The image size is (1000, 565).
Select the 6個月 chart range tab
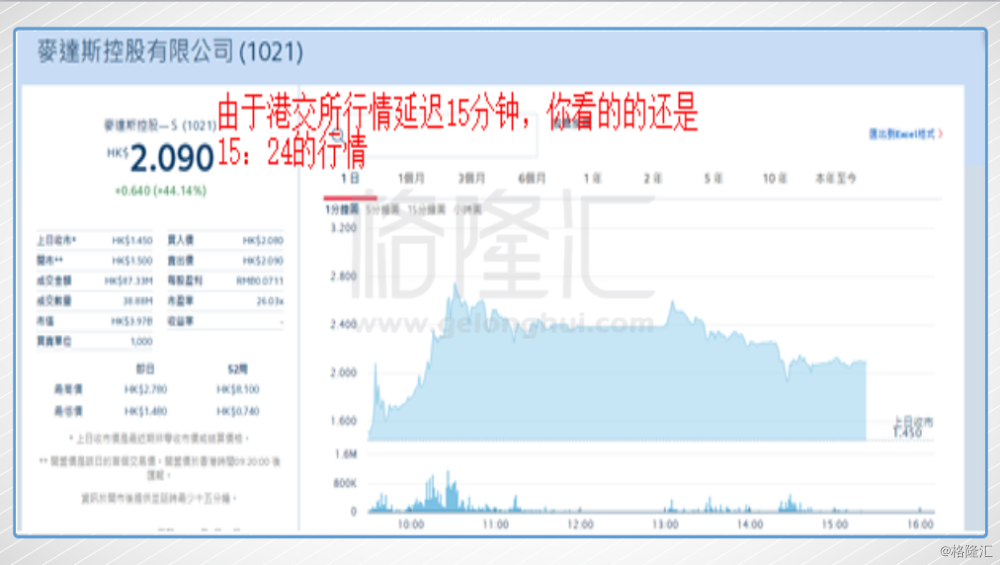tap(531, 179)
